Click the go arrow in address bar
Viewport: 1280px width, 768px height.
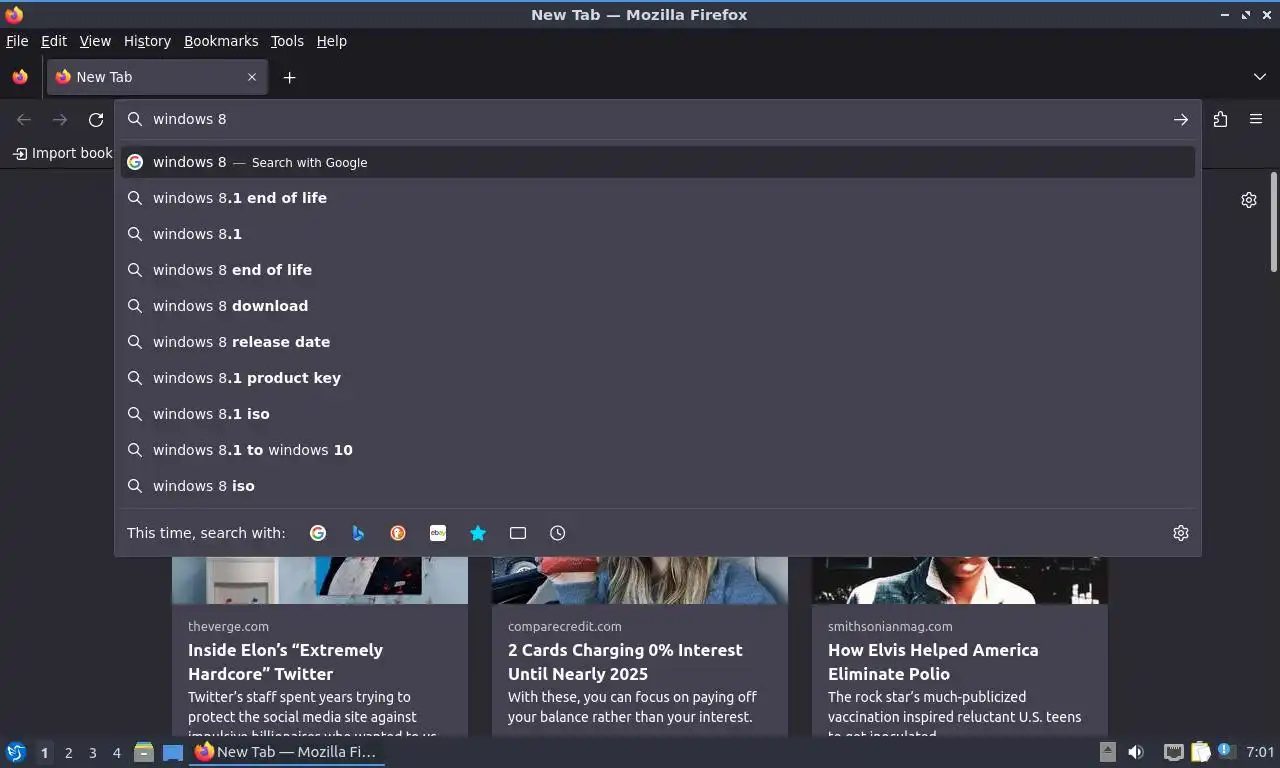[x=1181, y=119]
